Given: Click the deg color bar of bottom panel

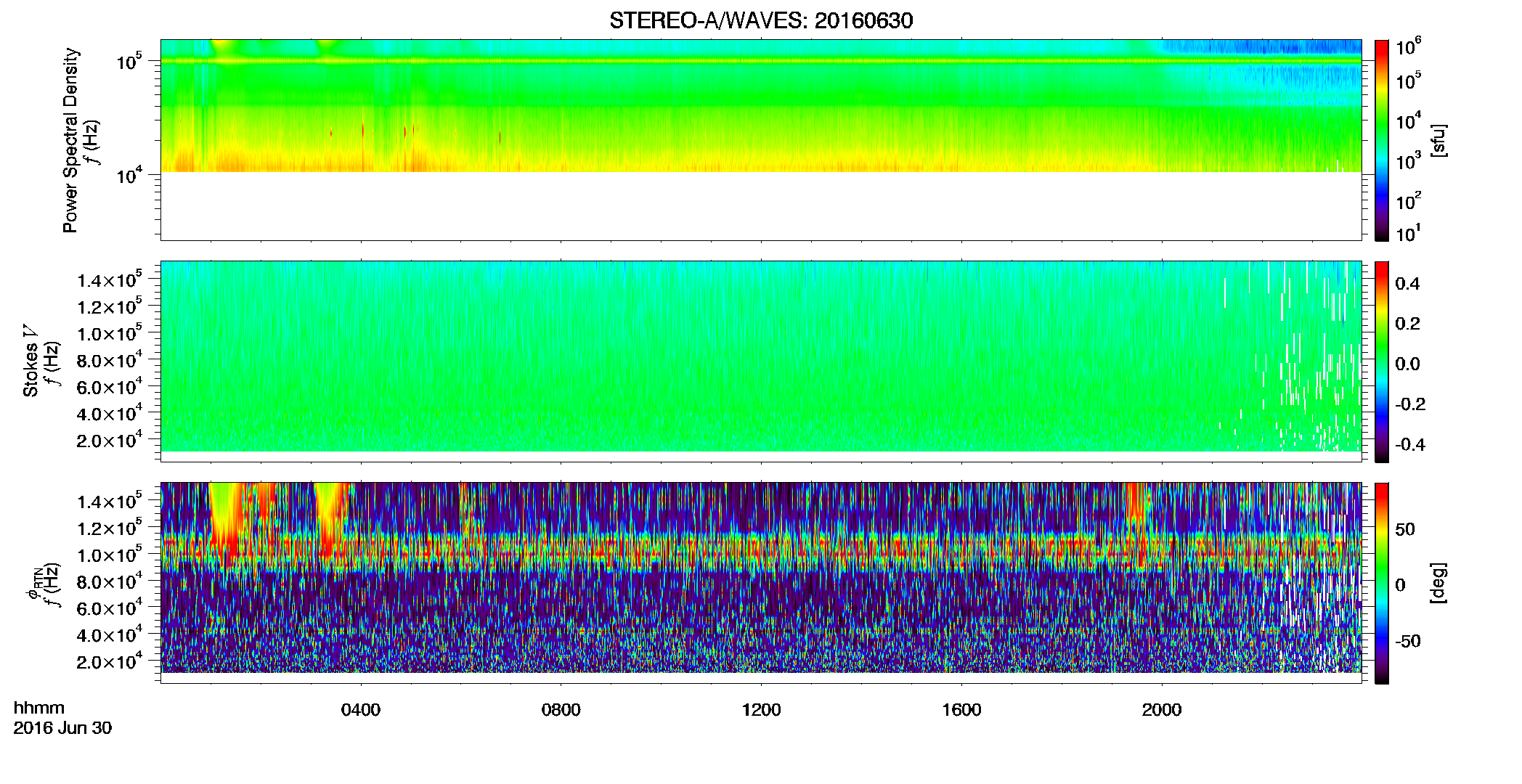Looking at the screenshot, I should pos(1382,583).
